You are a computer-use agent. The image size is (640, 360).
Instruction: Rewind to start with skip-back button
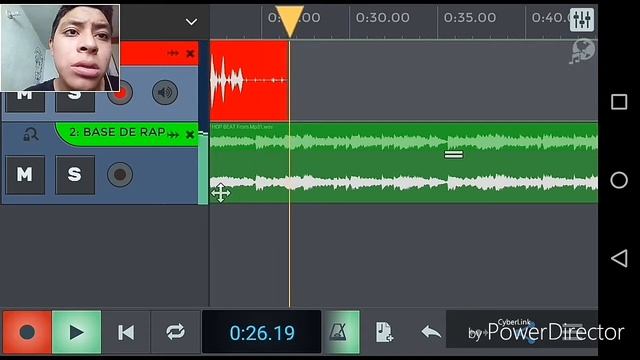tap(126, 332)
